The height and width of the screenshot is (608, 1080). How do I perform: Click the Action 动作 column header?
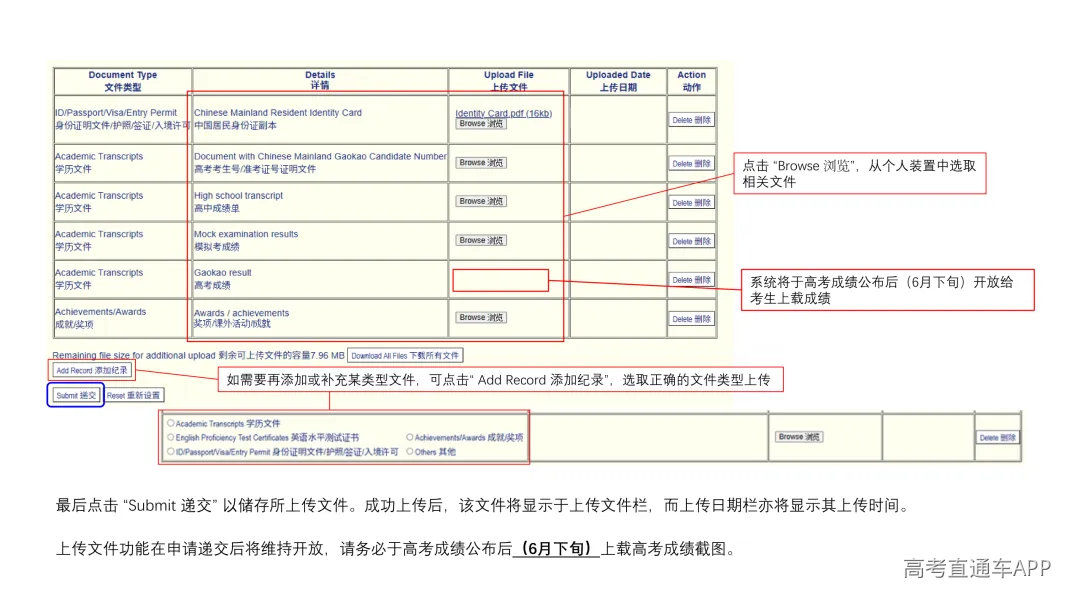tap(692, 81)
